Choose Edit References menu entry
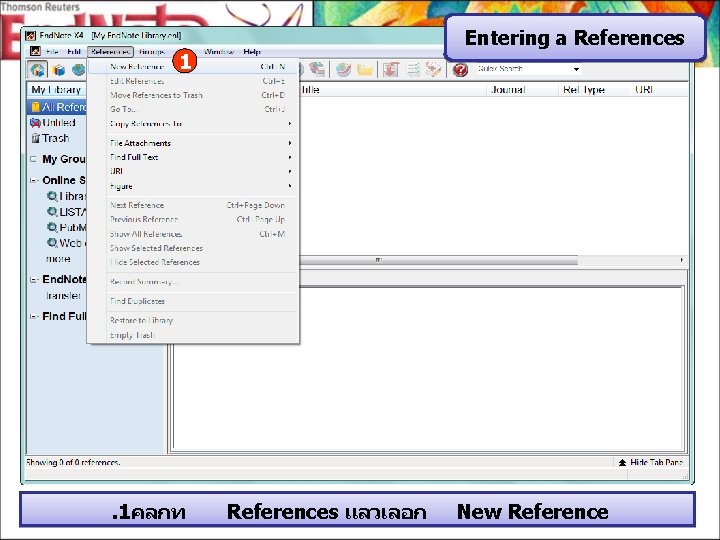 pyautogui.click(x=193, y=81)
